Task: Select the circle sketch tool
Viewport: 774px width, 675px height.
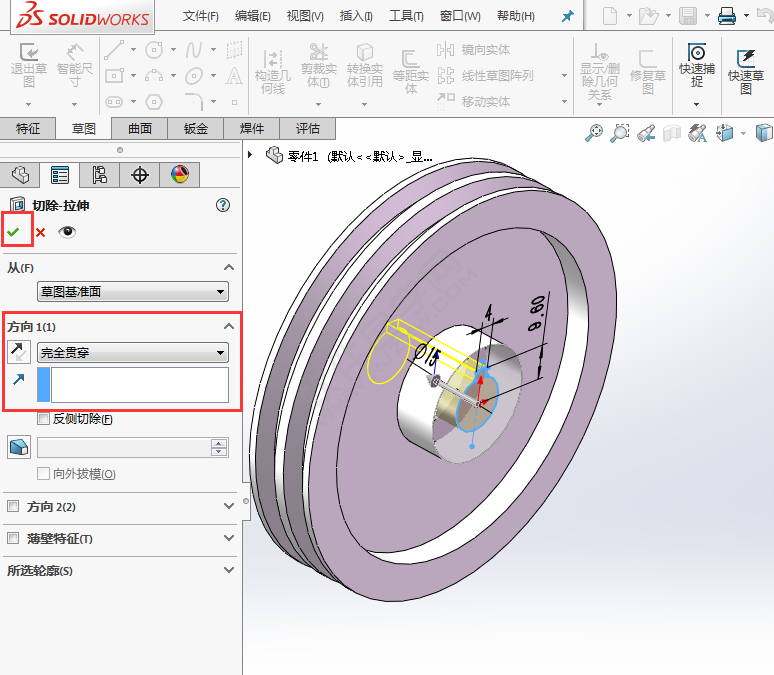Action: pos(154,49)
